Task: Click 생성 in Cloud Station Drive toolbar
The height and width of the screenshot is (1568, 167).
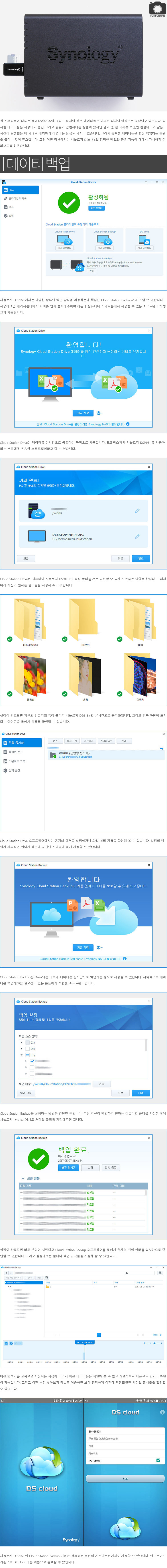Action: (x=55, y=741)
